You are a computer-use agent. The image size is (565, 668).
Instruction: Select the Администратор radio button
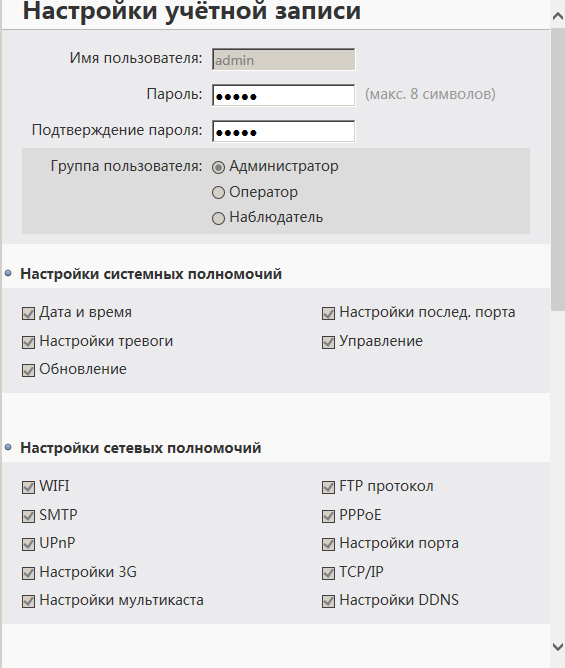218,167
